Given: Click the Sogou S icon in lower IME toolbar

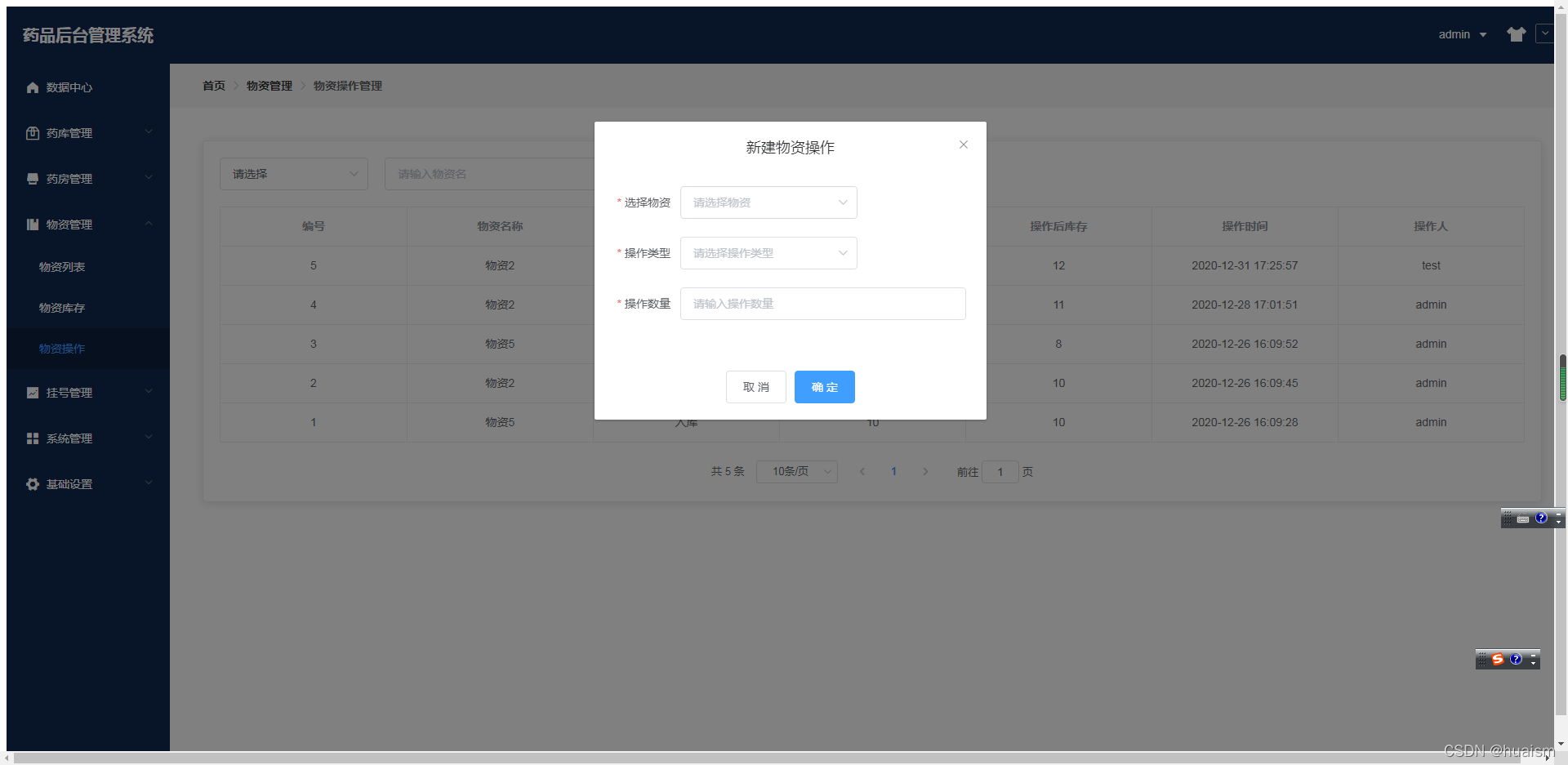Looking at the screenshot, I should [1498, 659].
